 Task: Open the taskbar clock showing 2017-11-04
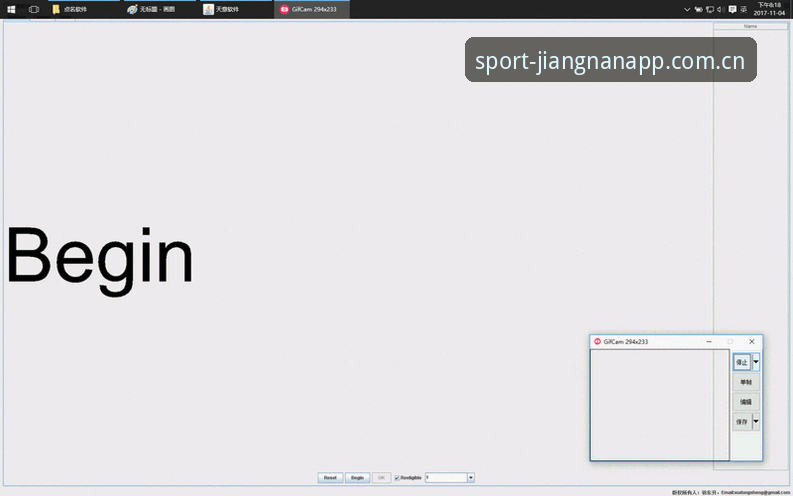769,9
